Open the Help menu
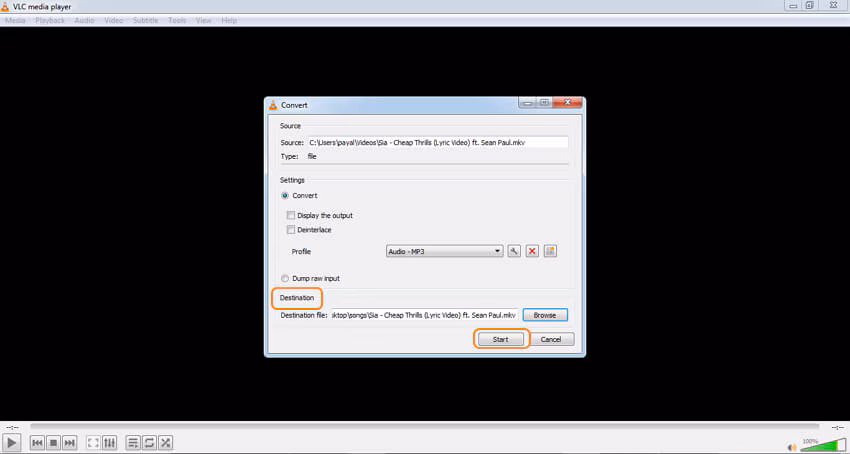This screenshot has height=454, width=850. click(229, 21)
